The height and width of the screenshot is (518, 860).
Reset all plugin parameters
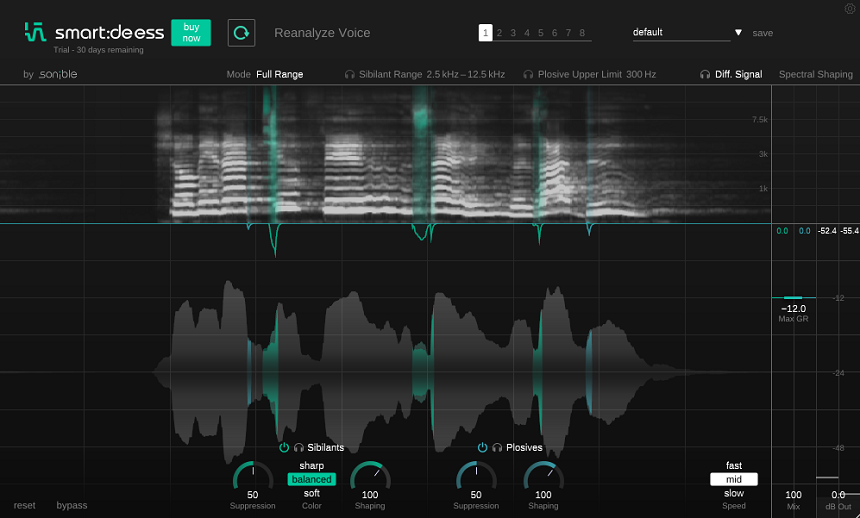[x=25, y=505]
